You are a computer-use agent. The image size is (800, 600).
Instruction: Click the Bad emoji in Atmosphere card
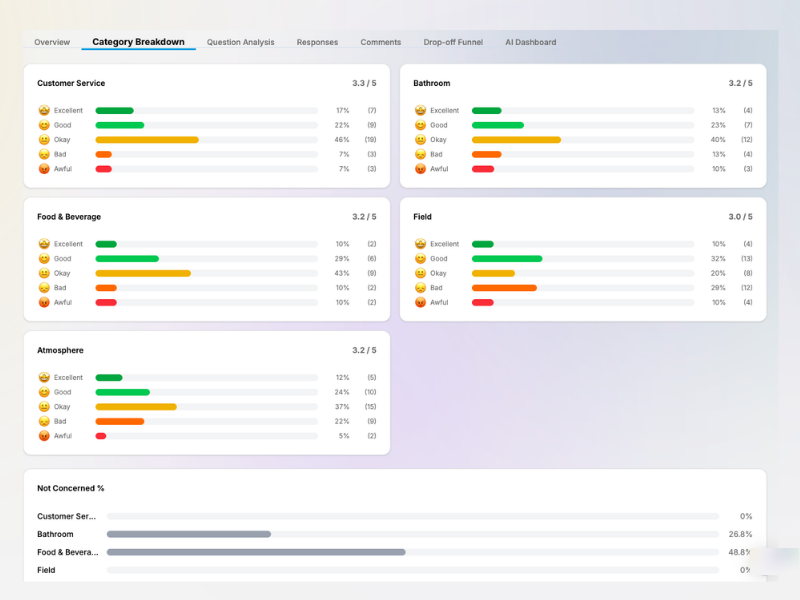44,421
